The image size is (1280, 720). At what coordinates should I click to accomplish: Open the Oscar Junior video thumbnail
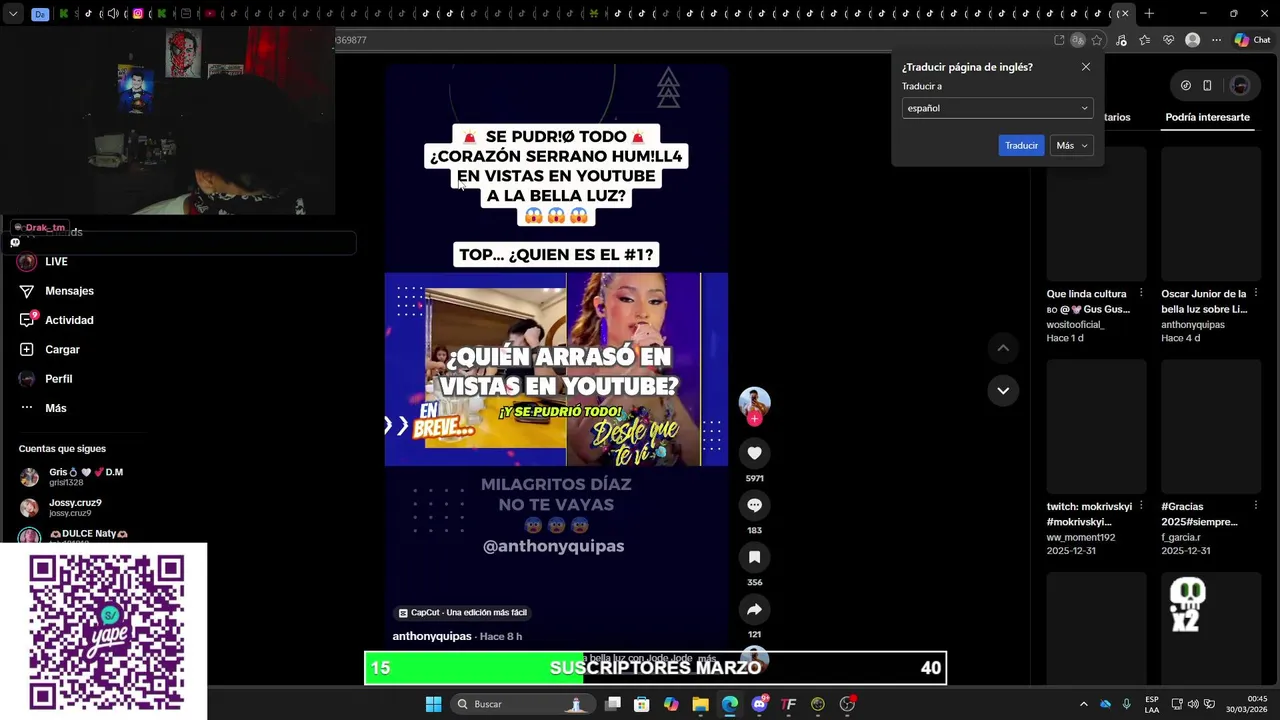(x=1211, y=214)
